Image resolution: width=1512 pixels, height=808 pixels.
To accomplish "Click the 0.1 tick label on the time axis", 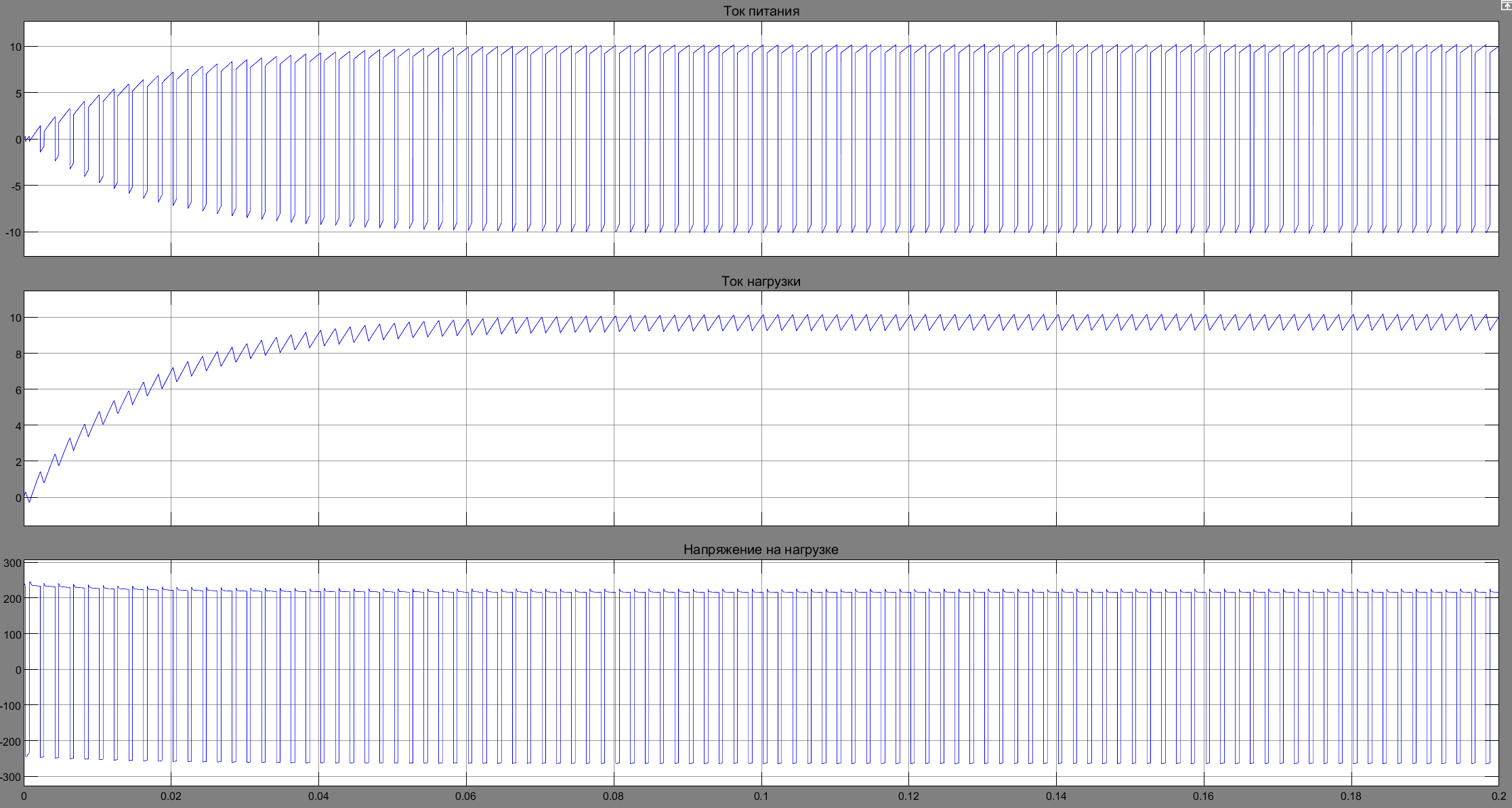I will (761, 796).
